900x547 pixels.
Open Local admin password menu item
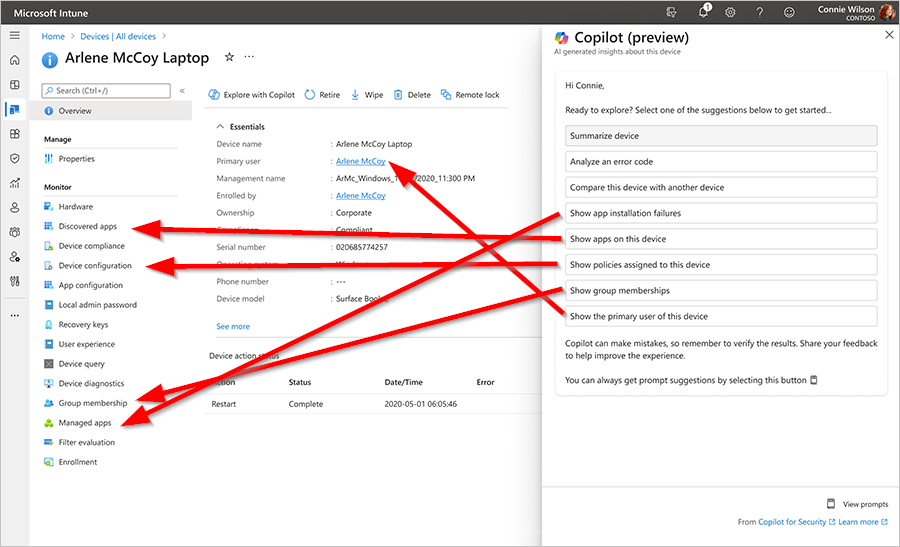[91, 305]
